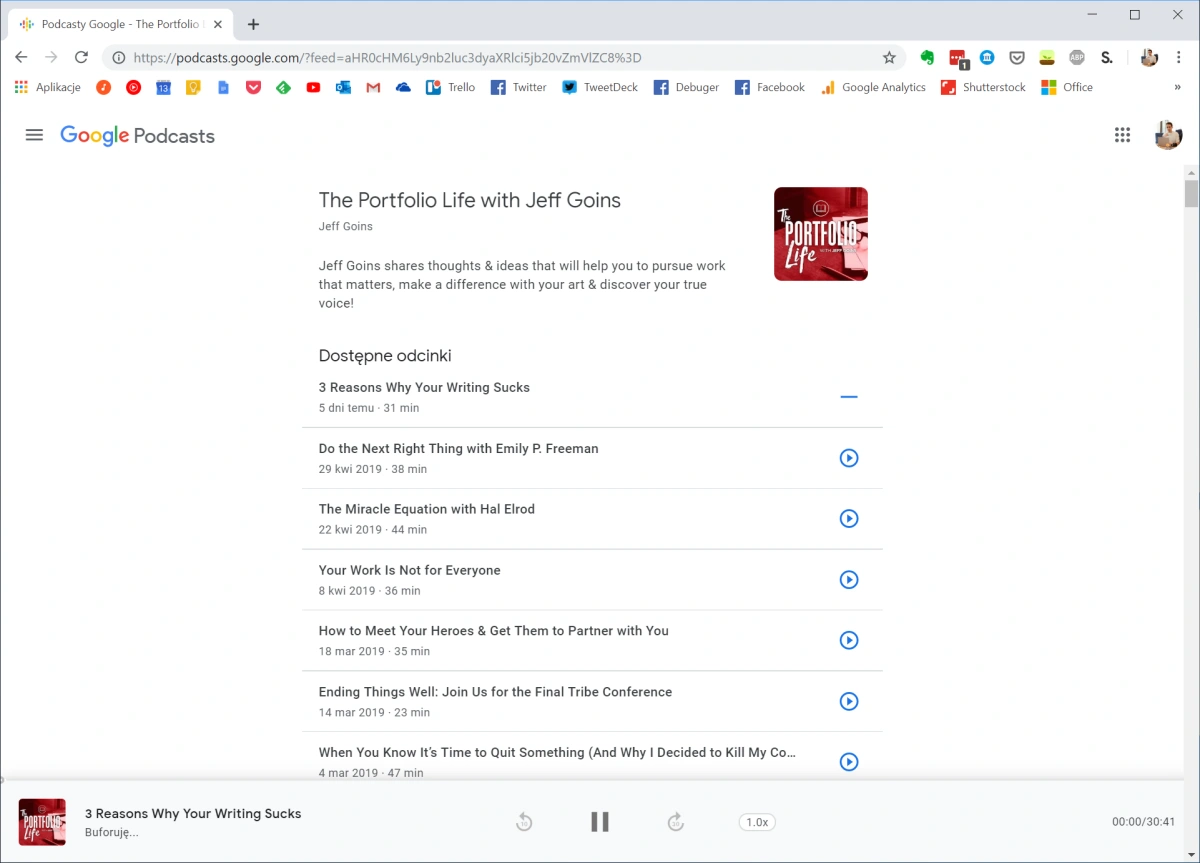The image size is (1200, 863).
Task: Open the Google apps grid launcher
Action: (1122, 135)
